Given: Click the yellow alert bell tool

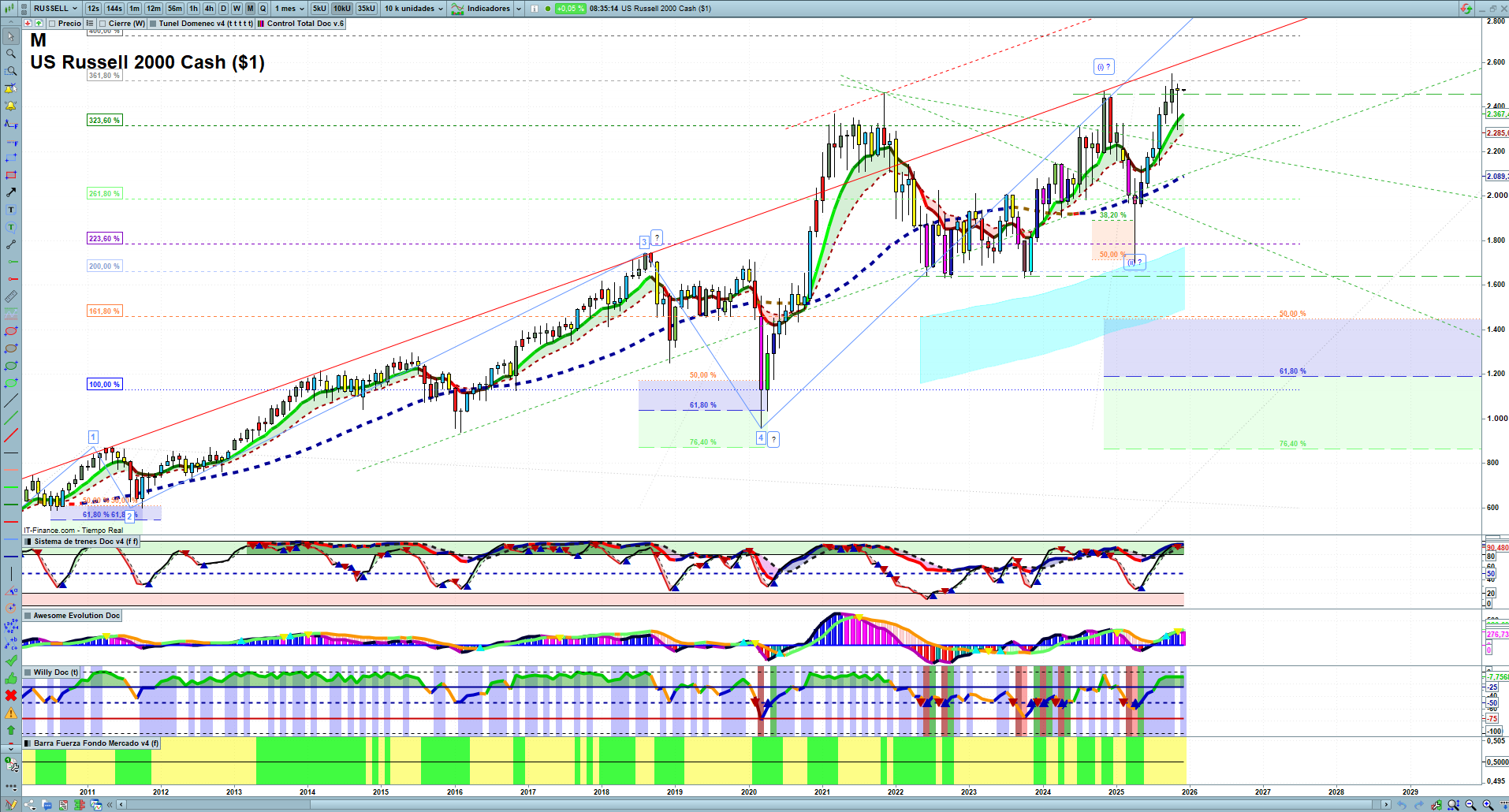Looking at the screenshot, I should click(11, 106).
